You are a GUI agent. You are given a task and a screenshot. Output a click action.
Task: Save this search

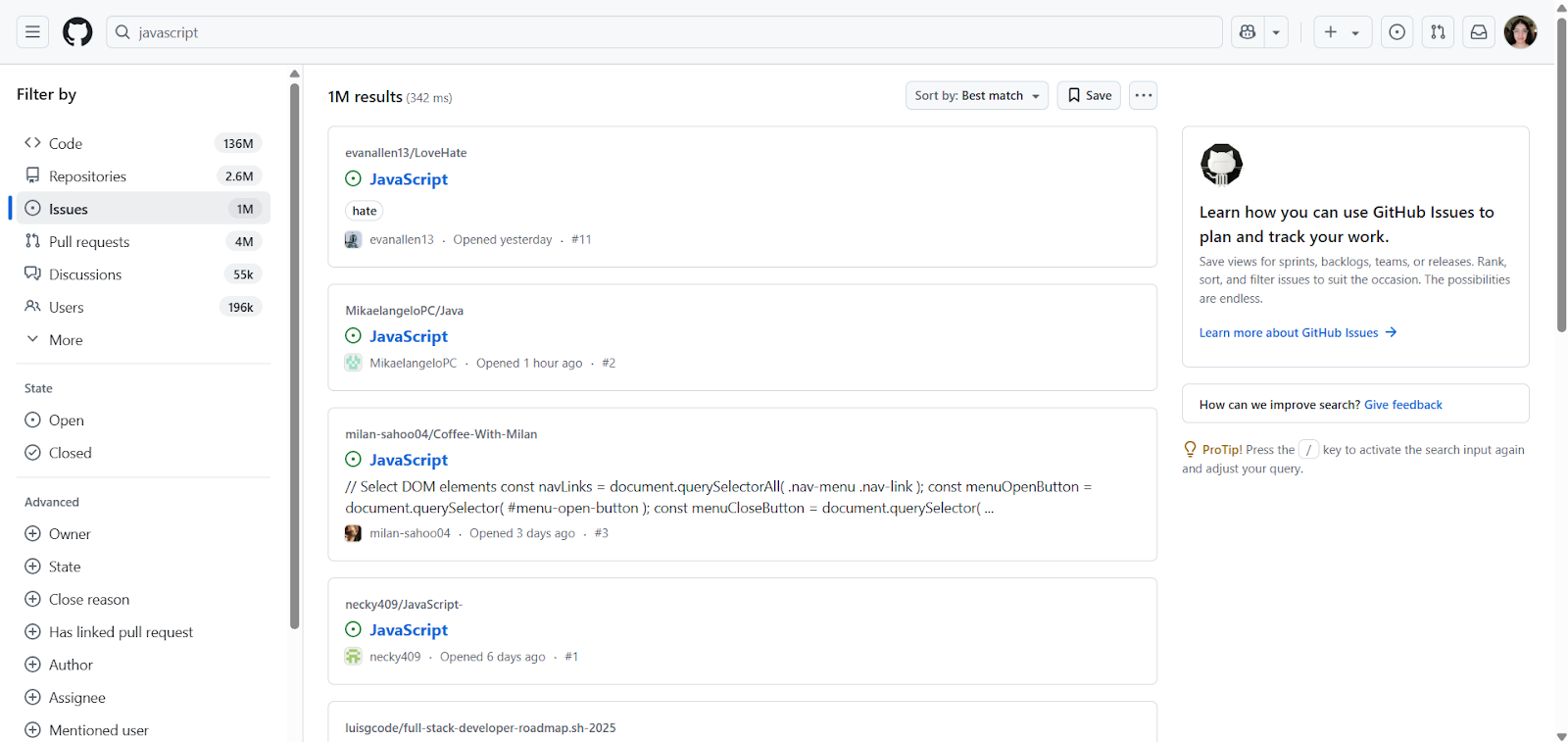point(1089,95)
